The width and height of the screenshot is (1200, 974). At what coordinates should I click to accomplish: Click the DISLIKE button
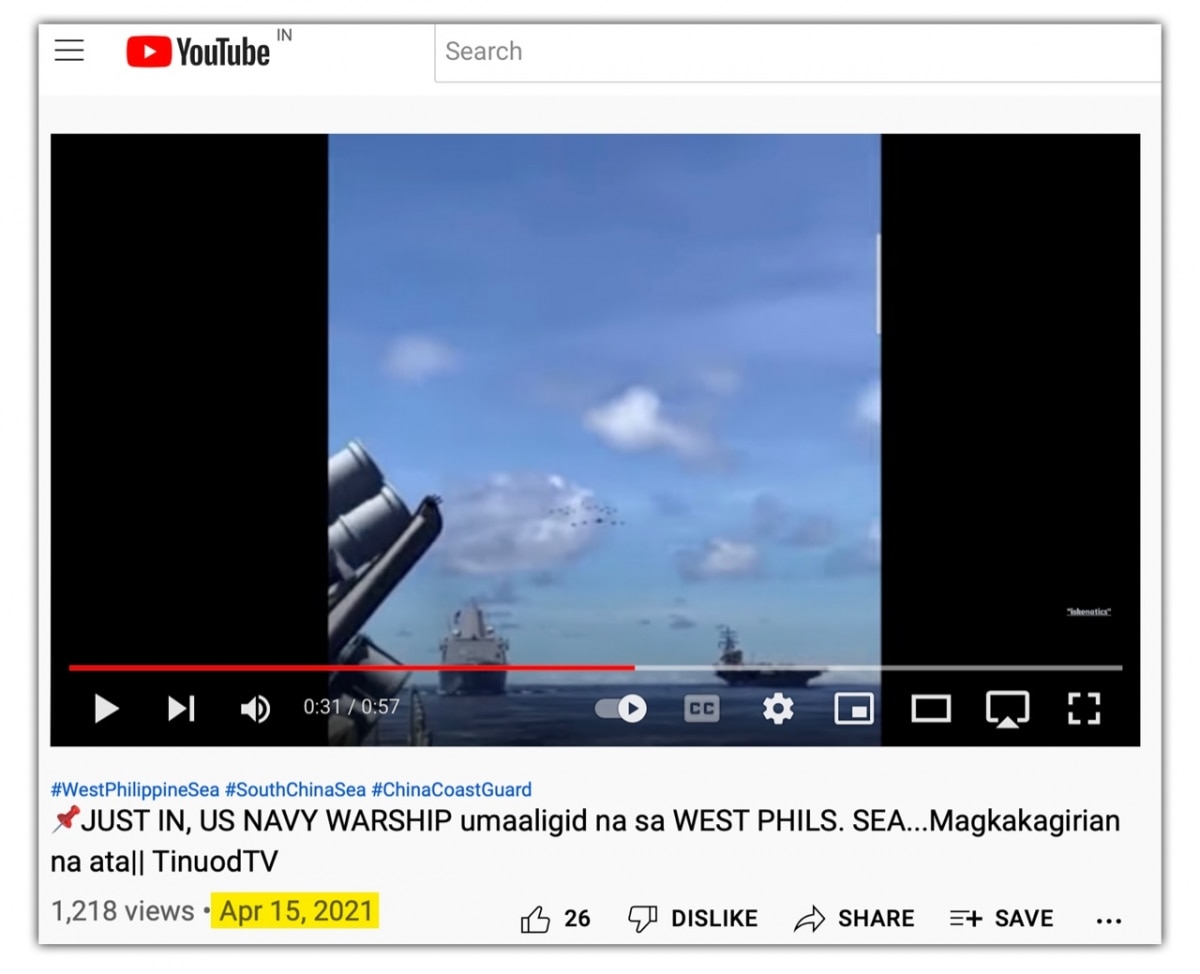click(x=692, y=918)
